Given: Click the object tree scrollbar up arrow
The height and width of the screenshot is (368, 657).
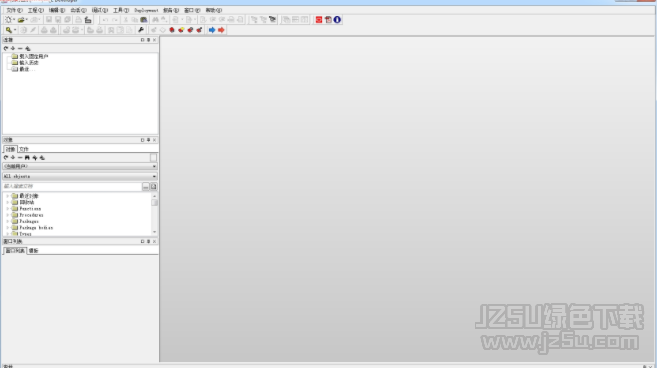Looking at the screenshot, I should (x=155, y=196).
